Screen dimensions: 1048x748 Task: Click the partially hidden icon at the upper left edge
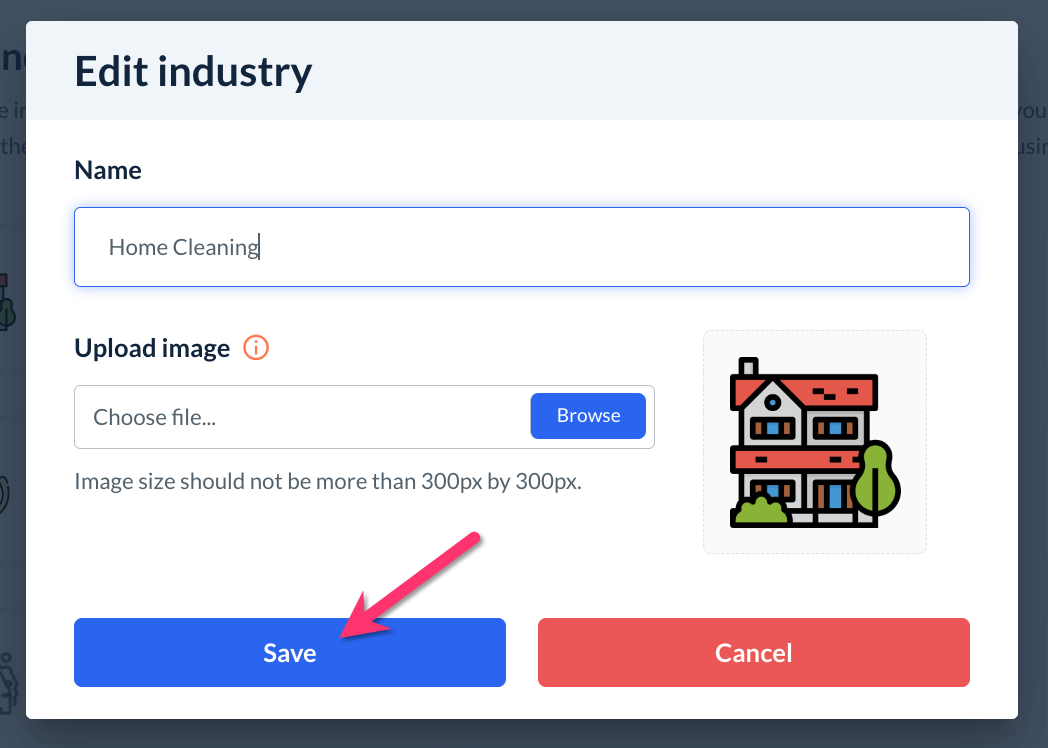point(8,300)
